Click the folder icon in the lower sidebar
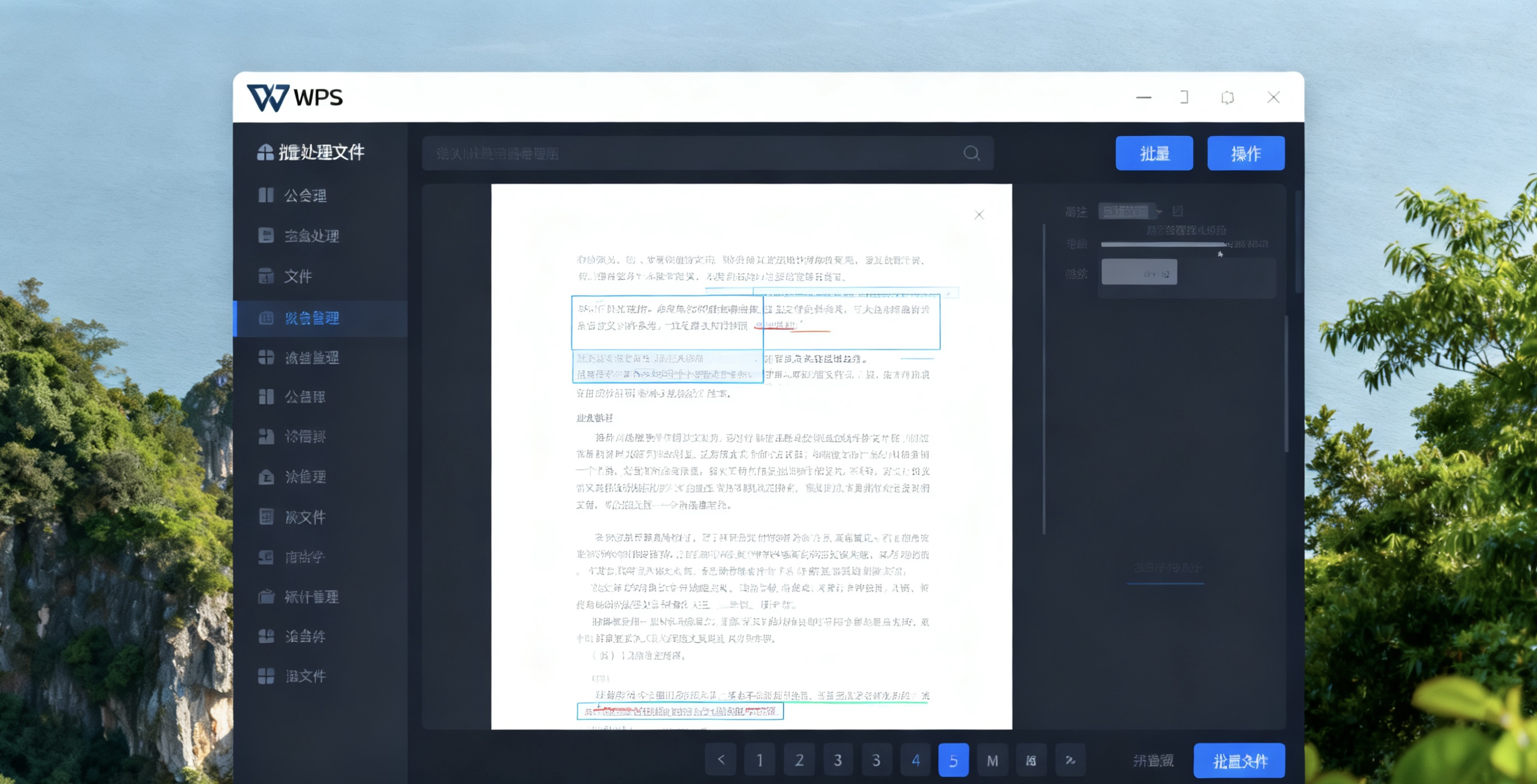 (267, 597)
